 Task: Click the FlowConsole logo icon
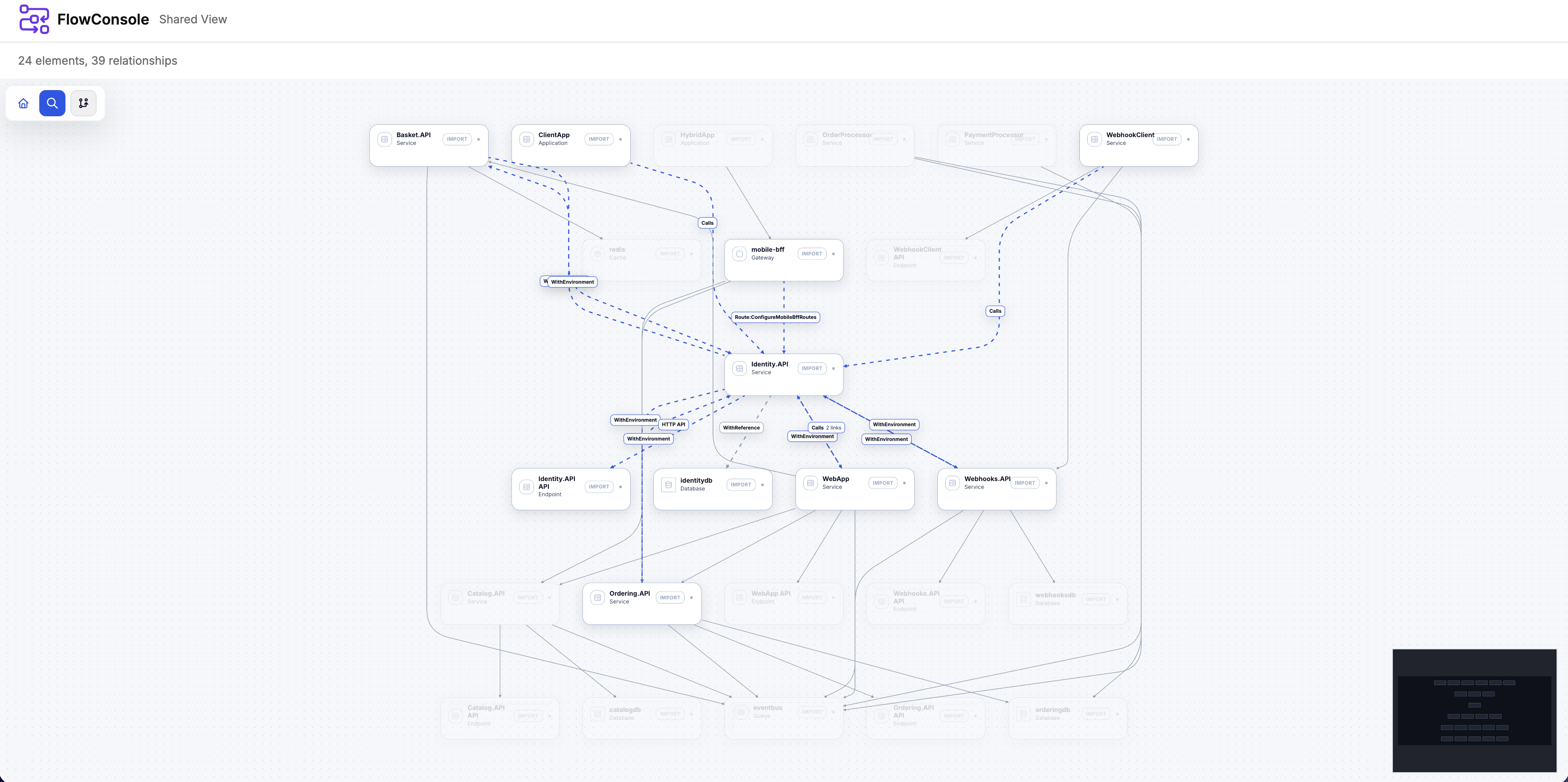(34, 19)
